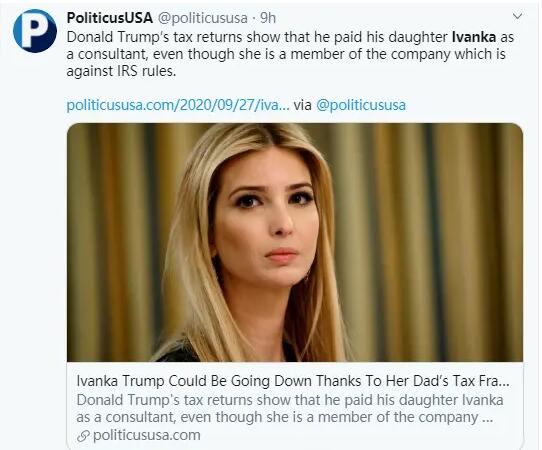
Task: Click the 'a consultant, even though' tweet line
Action: coord(286,54)
